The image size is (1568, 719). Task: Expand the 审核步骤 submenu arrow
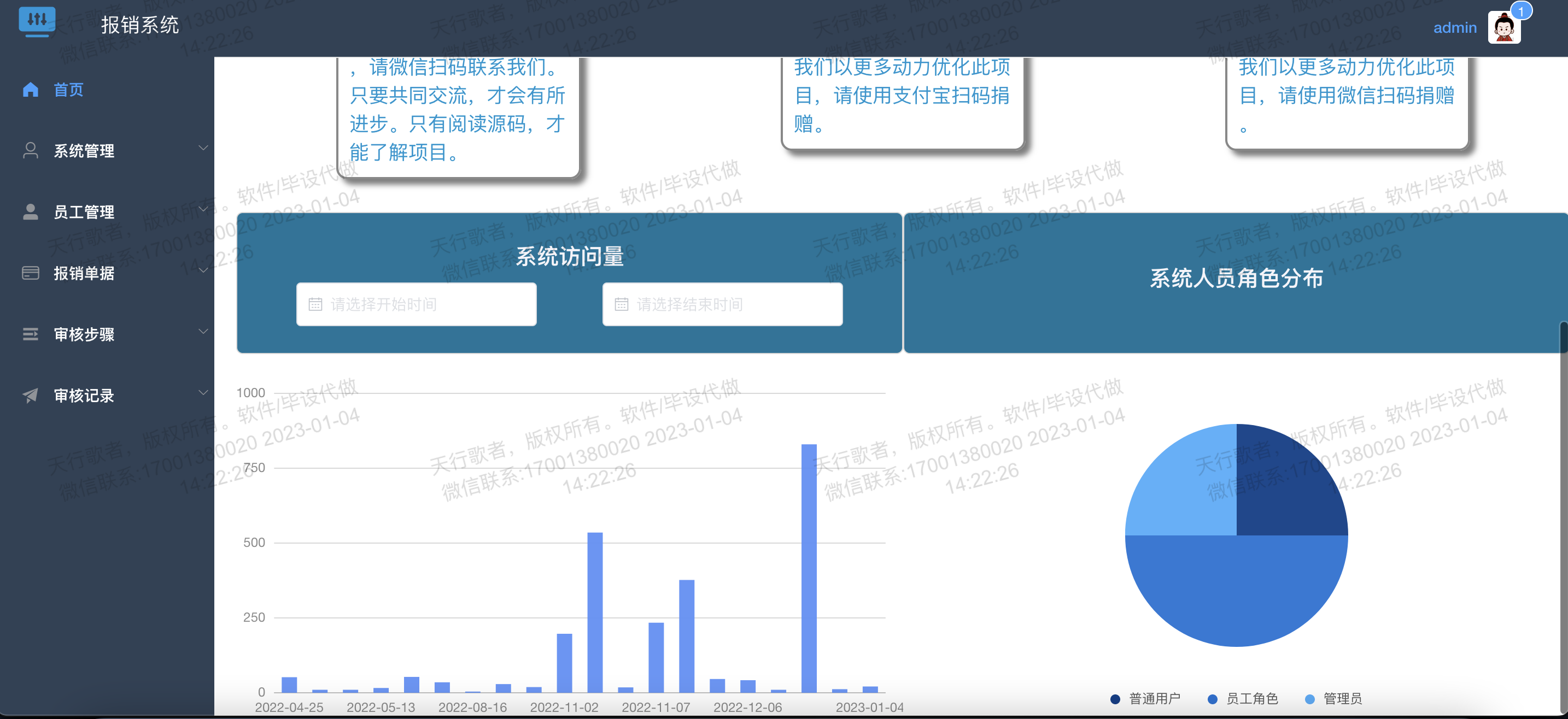(x=203, y=332)
